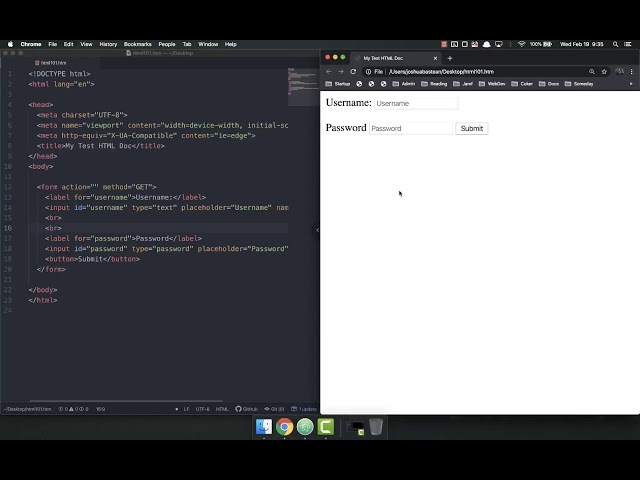Screen dimensions: 640x480
Task: Open the People menu
Action: pos(167,44)
